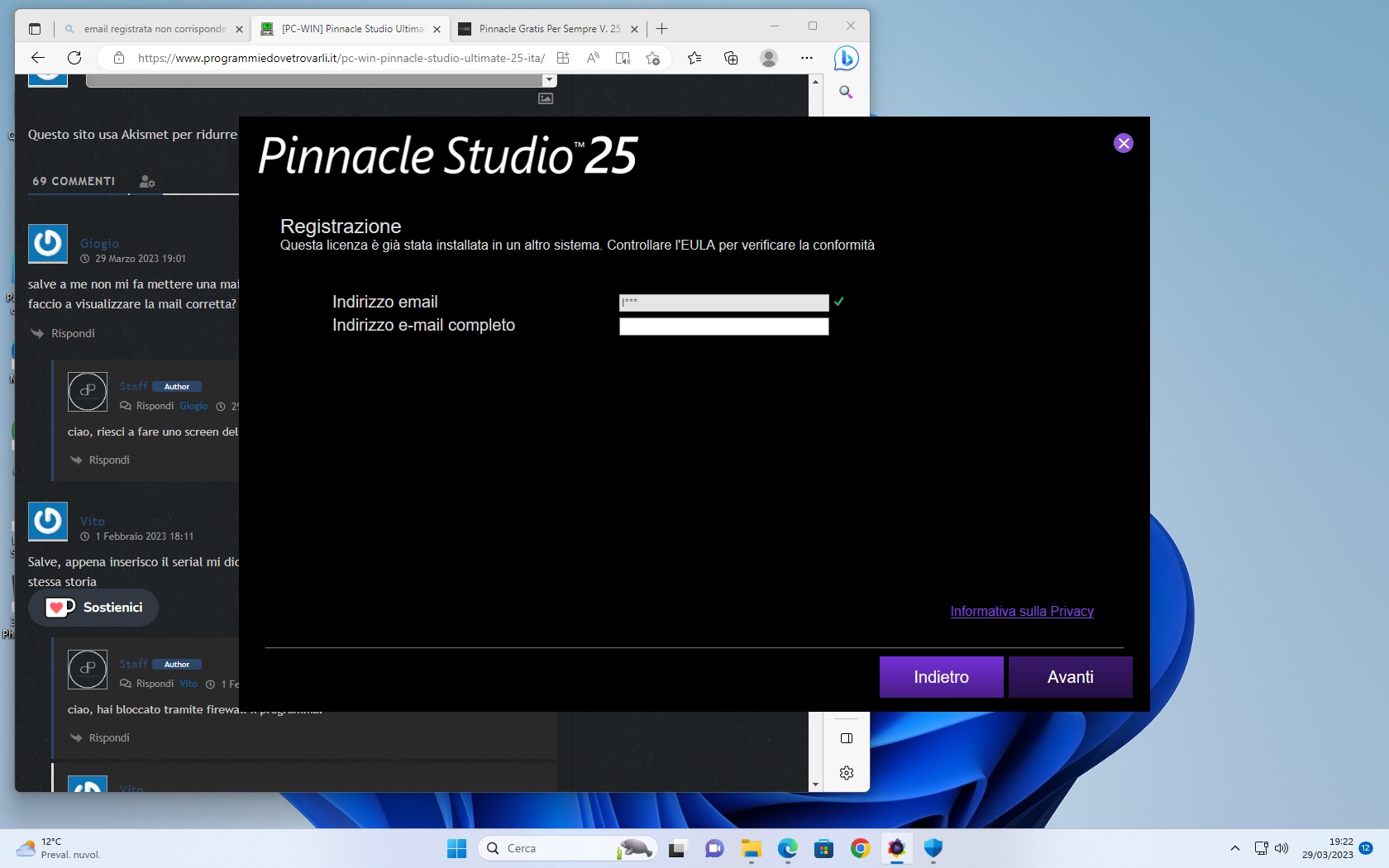Expand the comment form dropdown arrow
1389x868 pixels.
549,80
